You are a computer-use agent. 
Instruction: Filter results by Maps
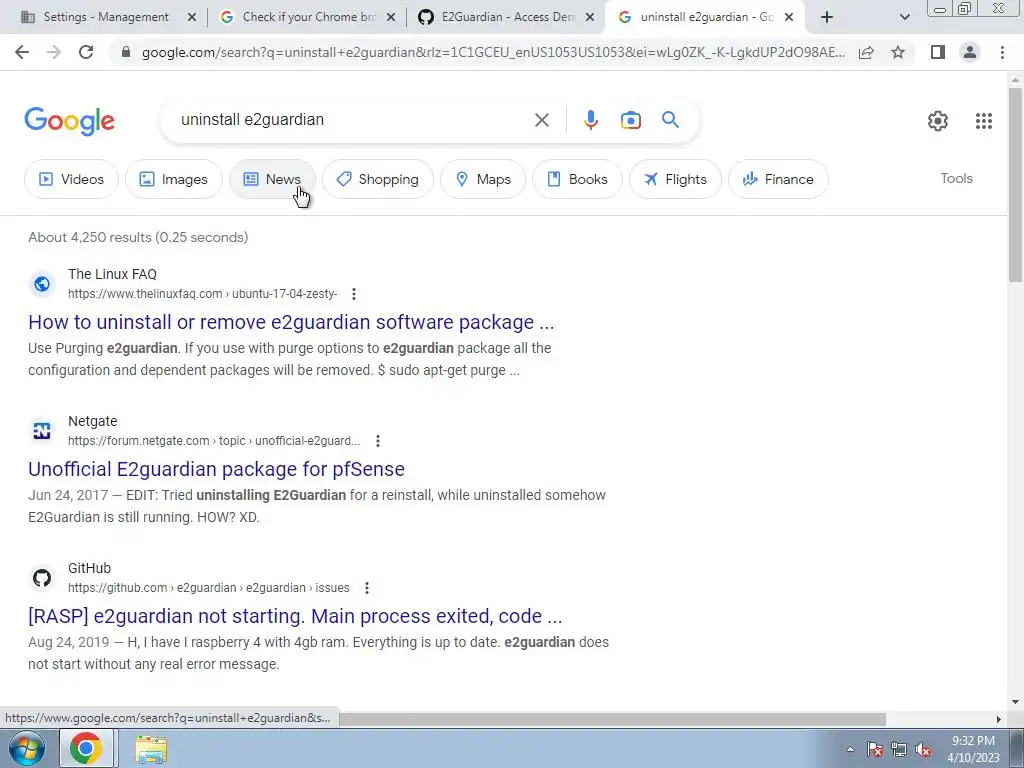pos(483,179)
